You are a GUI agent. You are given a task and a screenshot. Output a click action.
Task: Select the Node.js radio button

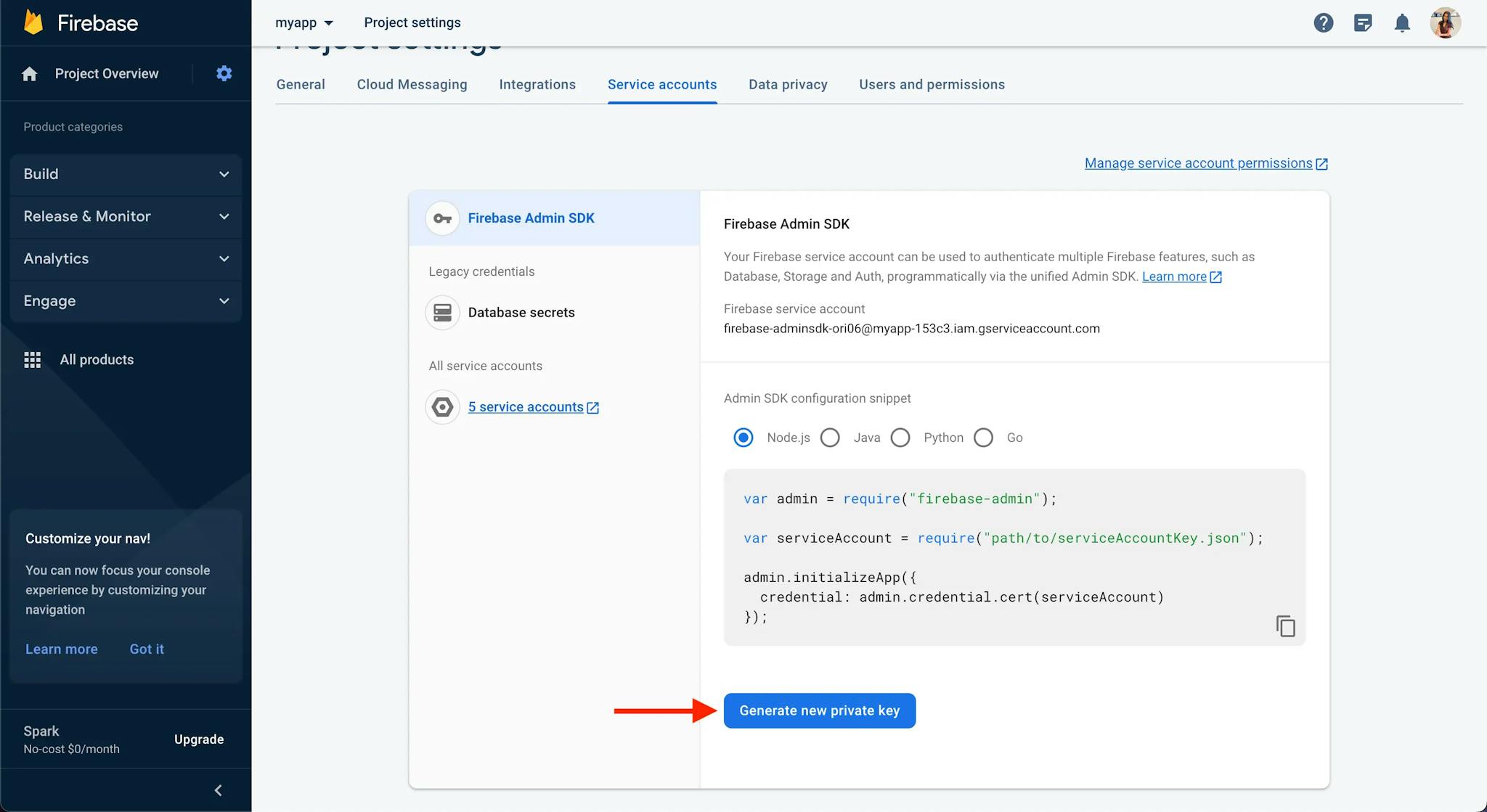pos(743,437)
